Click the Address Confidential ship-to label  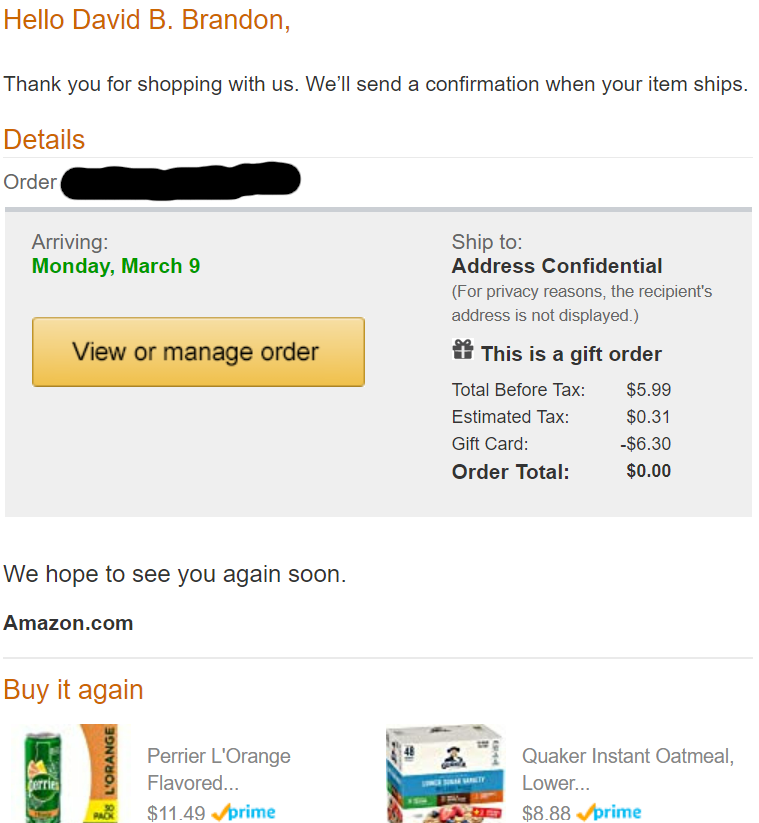tap(556, 266)
